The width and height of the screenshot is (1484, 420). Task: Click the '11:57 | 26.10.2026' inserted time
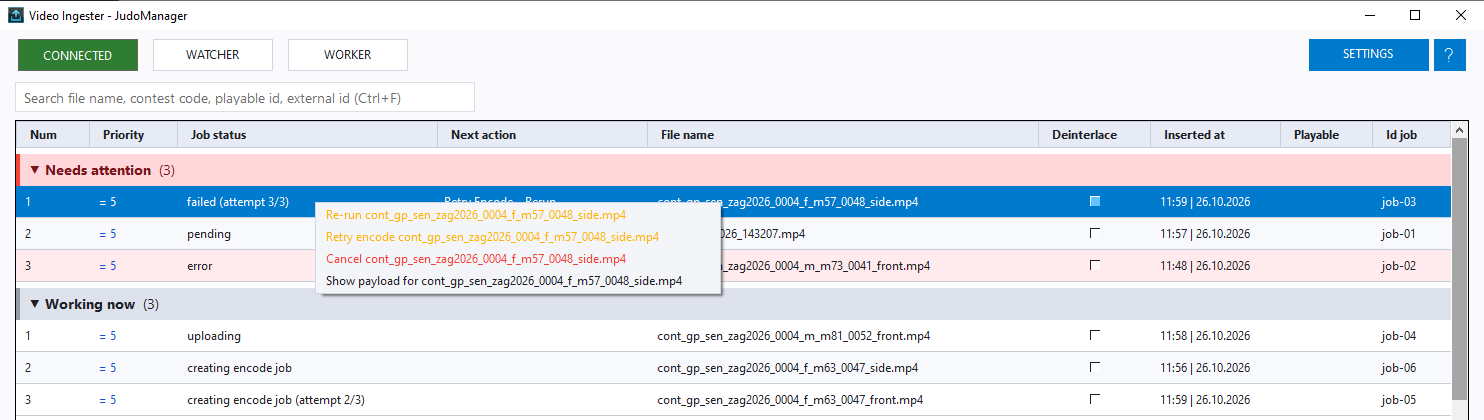(x=1205, y=234)
